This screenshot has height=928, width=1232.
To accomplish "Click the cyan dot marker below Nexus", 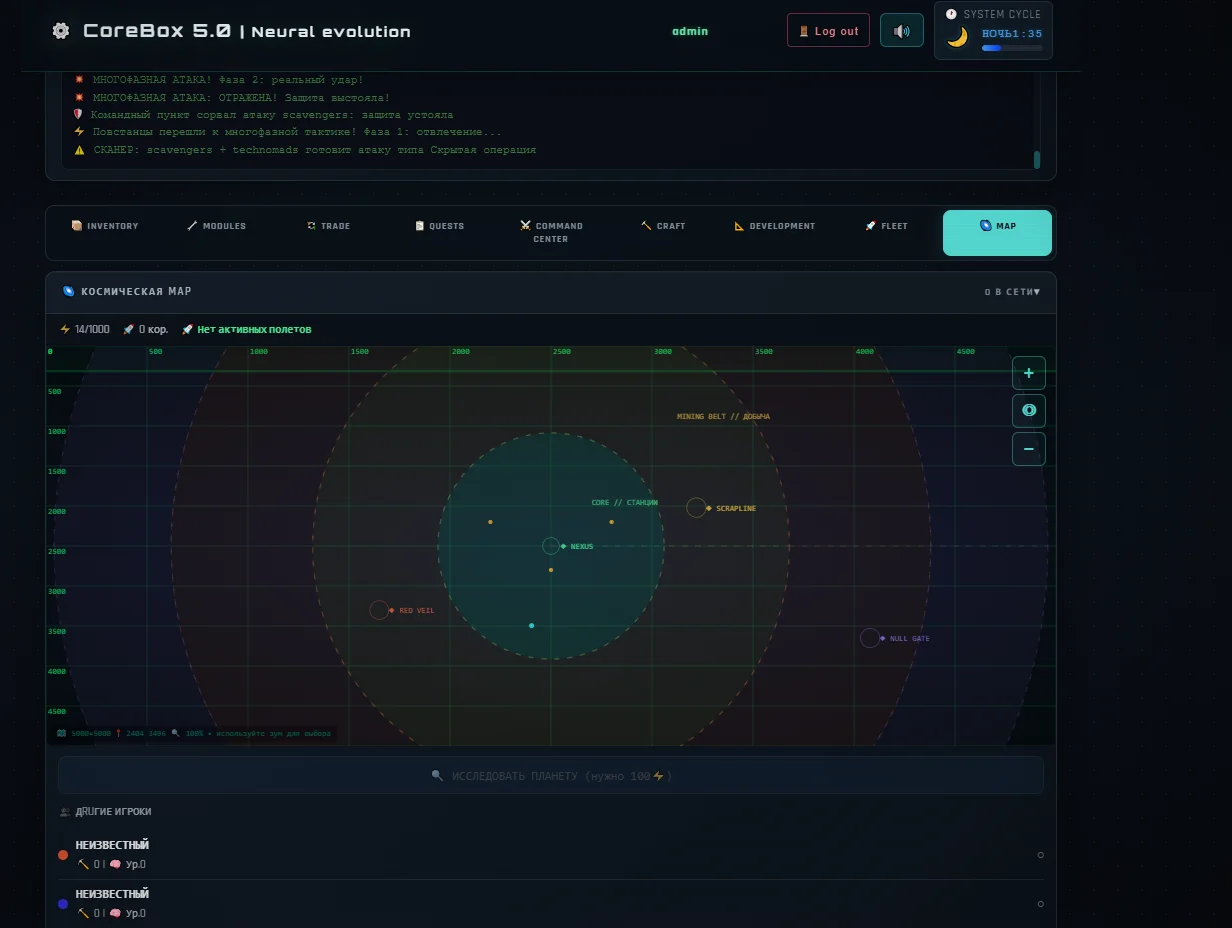I will point(531,626).
